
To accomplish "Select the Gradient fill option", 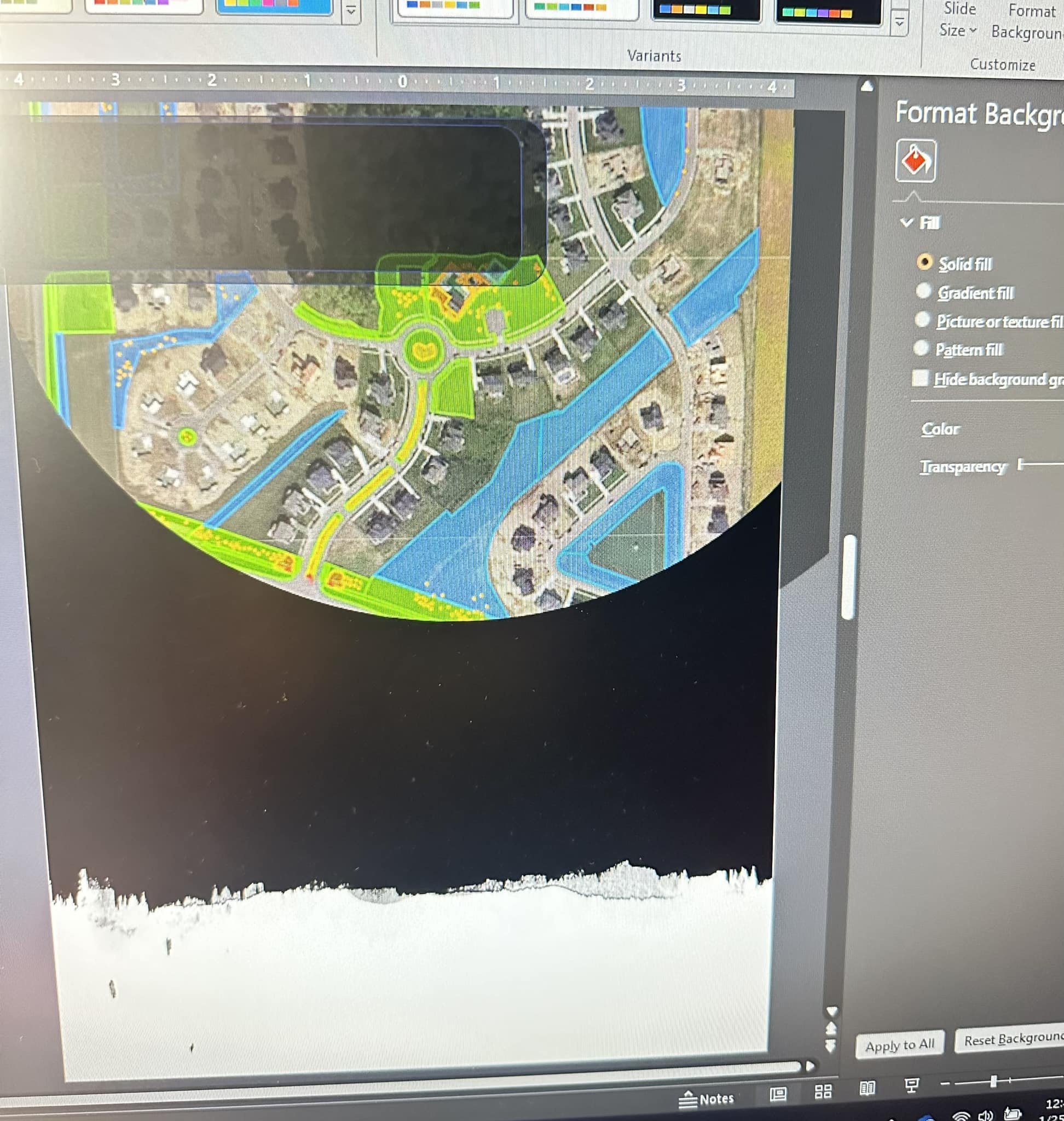I will (x=923, y=291).
